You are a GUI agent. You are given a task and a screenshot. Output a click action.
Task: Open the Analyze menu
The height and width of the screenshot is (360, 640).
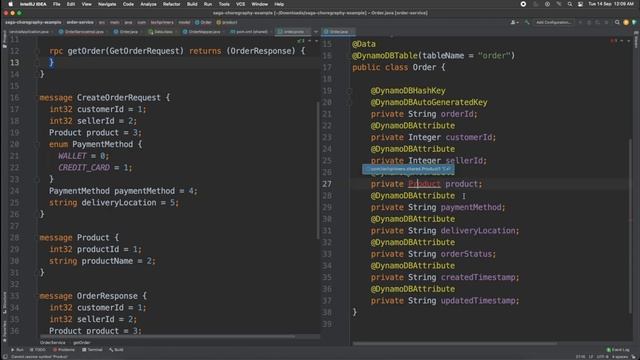click(x=148, y=4)
